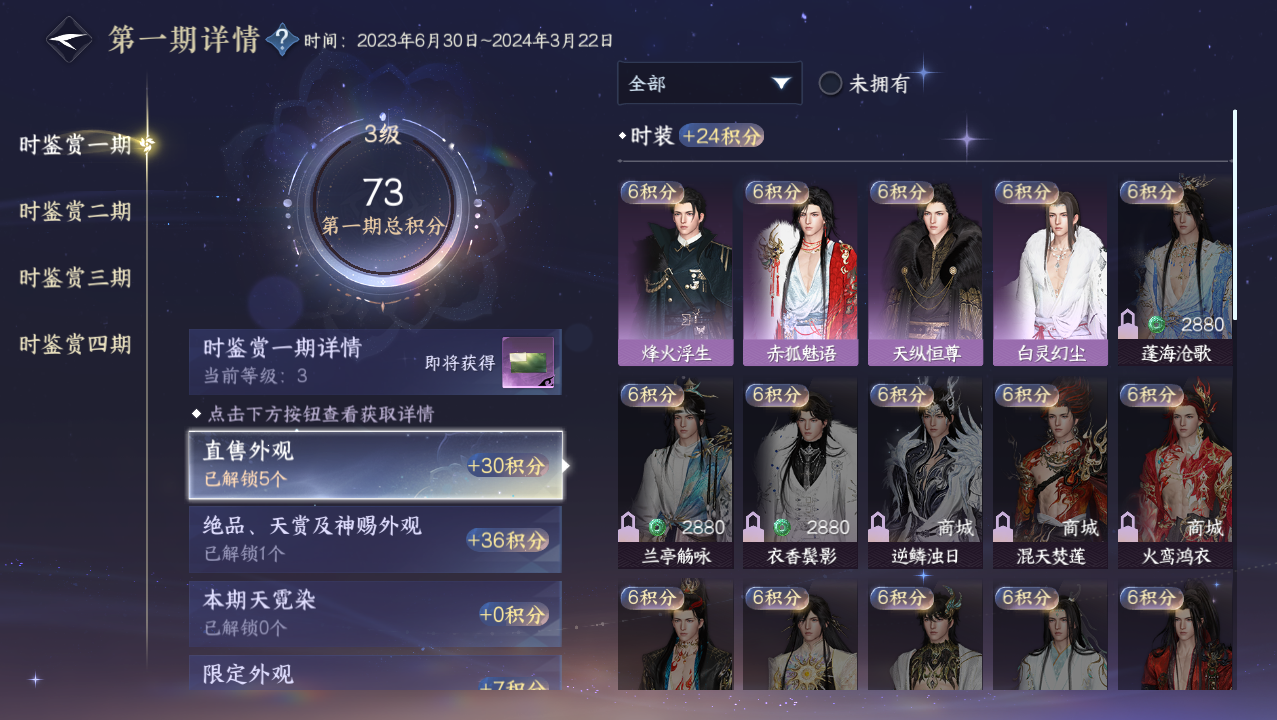Click green jade currency icon on 衣香鬓影
This screenshot has width=1277, height=720.
[782, 527]
